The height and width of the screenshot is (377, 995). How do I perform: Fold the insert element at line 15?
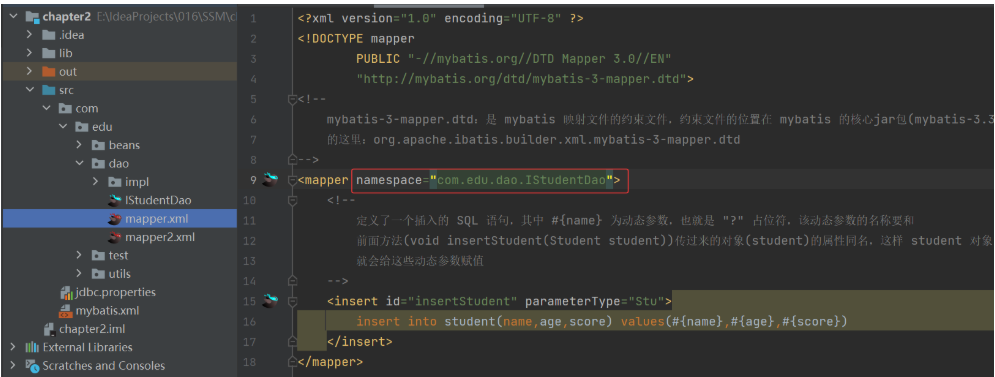(292, 301)
